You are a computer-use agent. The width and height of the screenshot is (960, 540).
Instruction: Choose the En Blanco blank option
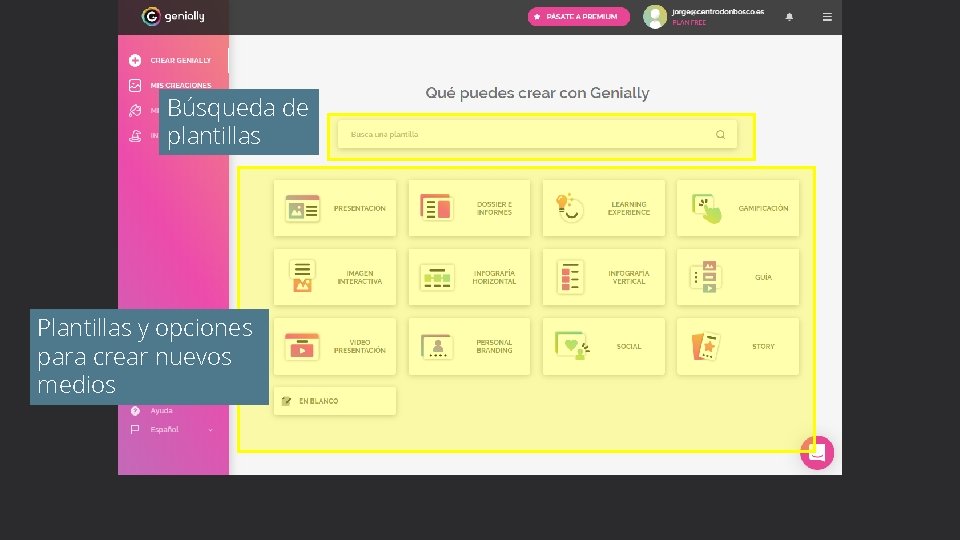click(x=335, y=401)
